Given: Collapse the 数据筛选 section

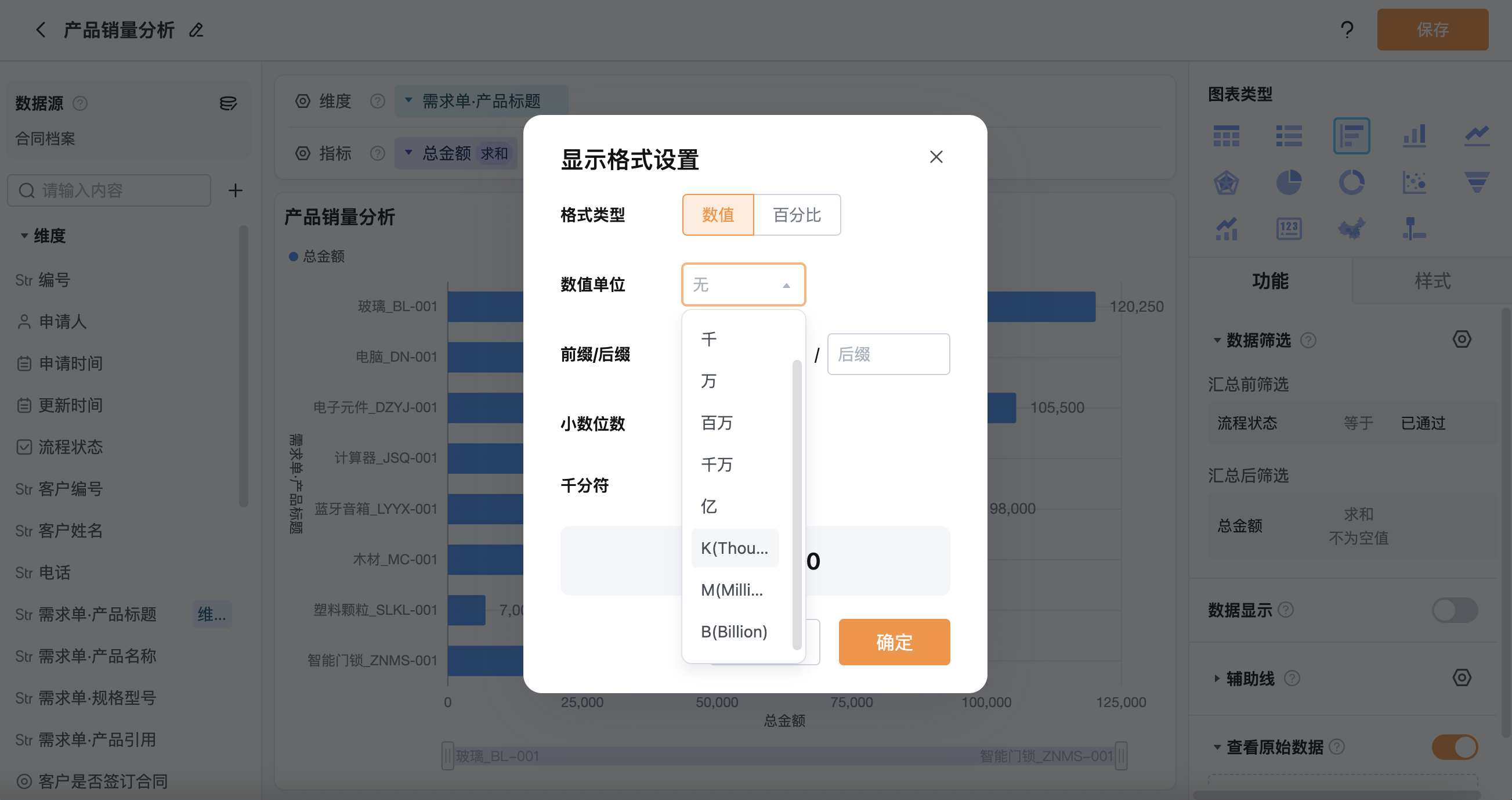Looking at the screenshot, I should (x=1217, y=340).
